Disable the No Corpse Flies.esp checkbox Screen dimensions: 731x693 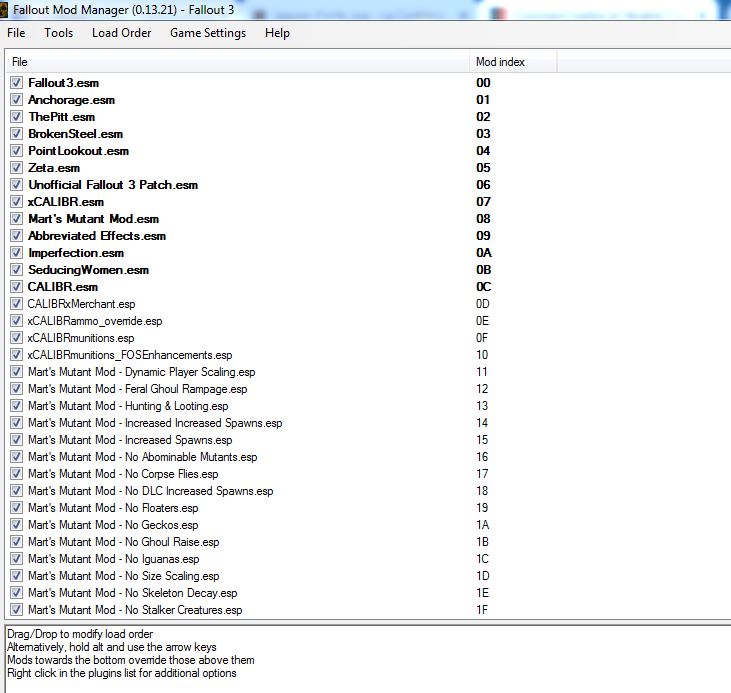(16, 474)
